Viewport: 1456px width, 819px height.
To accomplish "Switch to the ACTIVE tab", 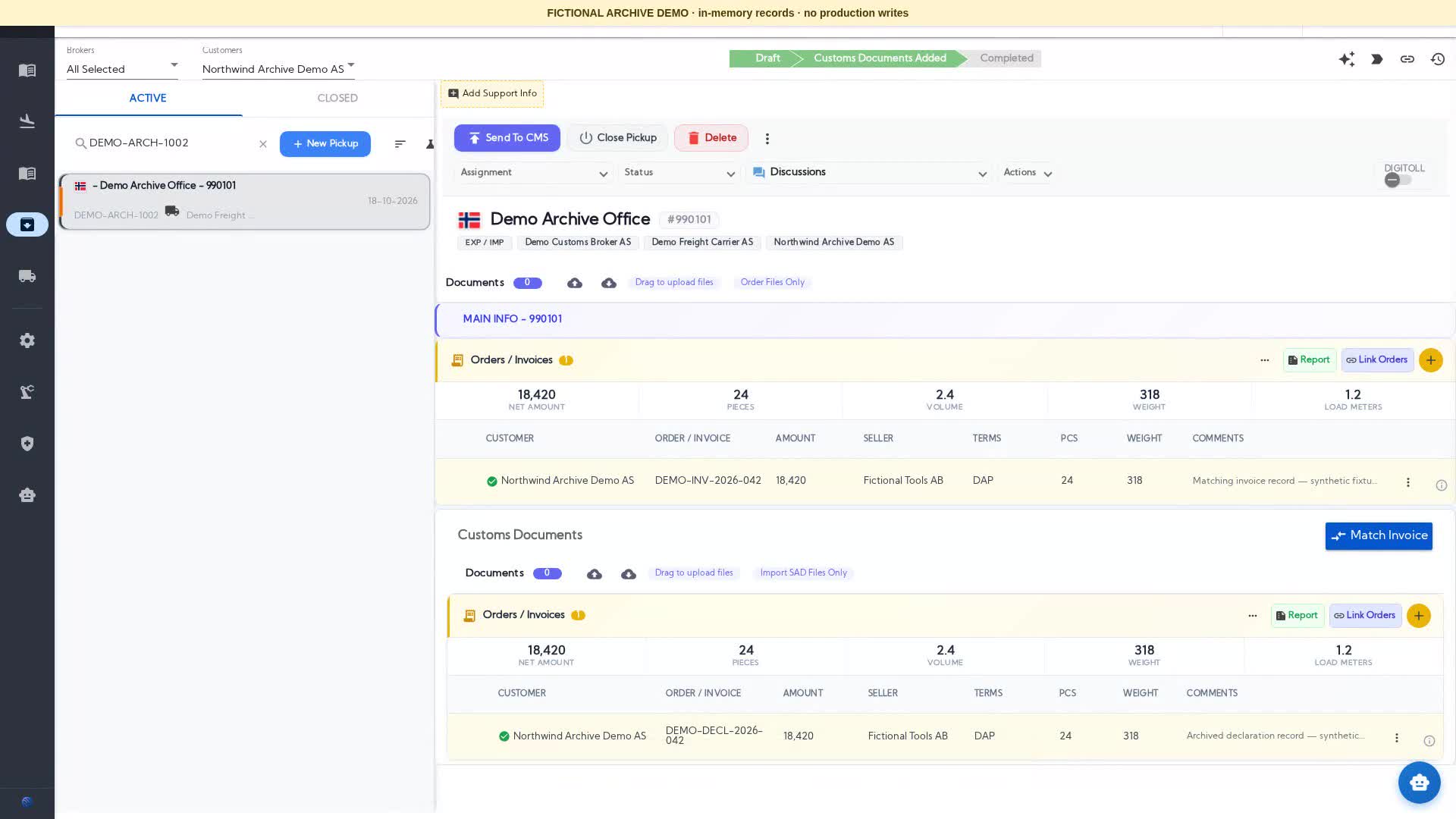I will (148, 99).
